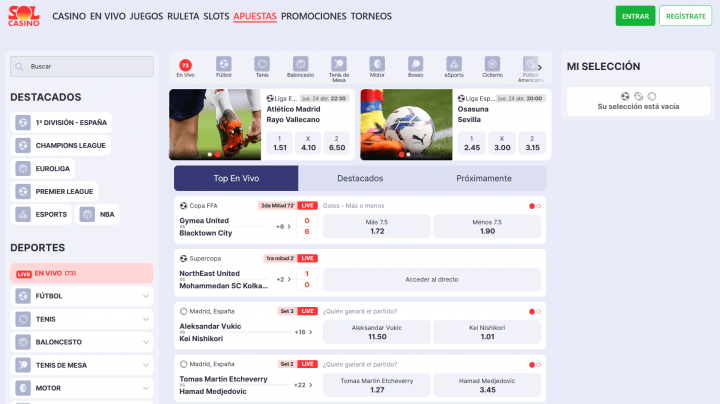
Task: Click Acceder al directo button
Action: 432,279
